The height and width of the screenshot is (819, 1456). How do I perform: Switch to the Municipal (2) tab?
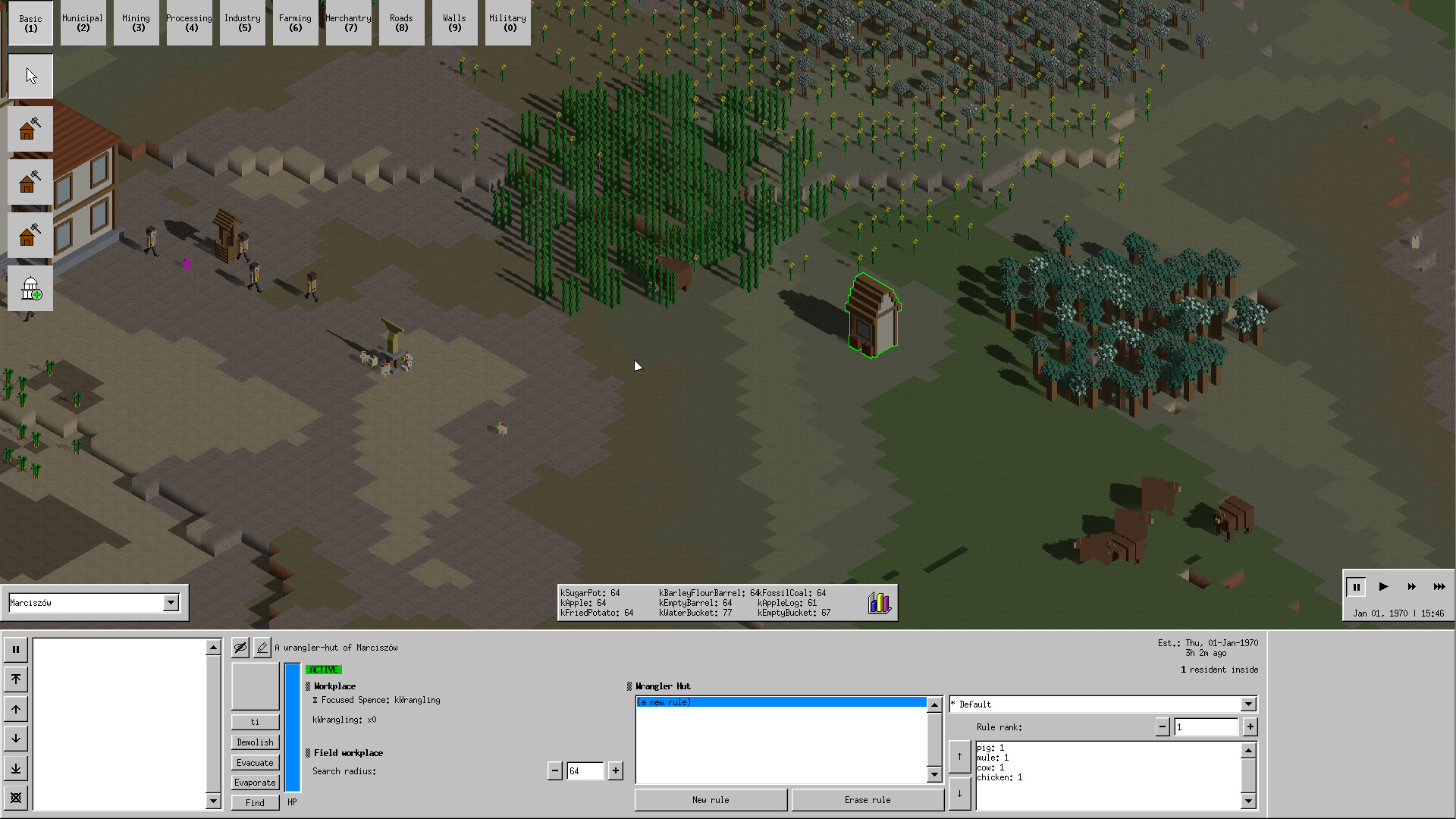tap(83, 23)
